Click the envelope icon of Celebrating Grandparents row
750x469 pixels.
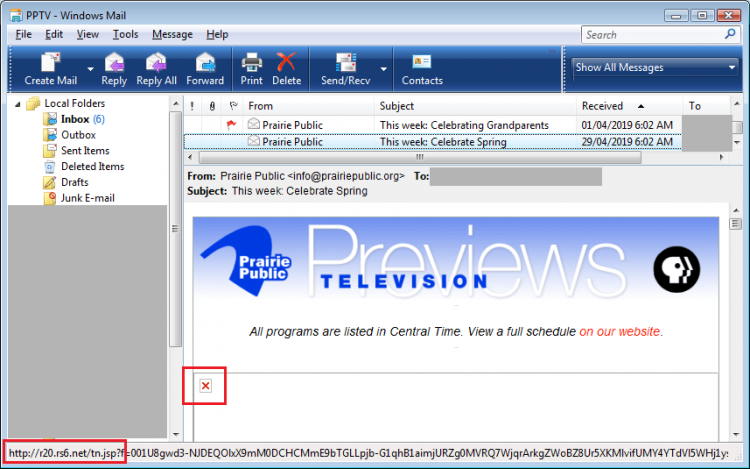pyautogui.click(x=254, y=124)
